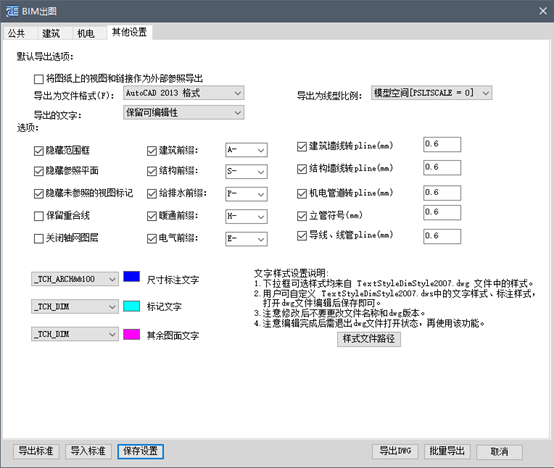Select the 其他设置 tab
The image size is (554, 468).
point(129,32)
